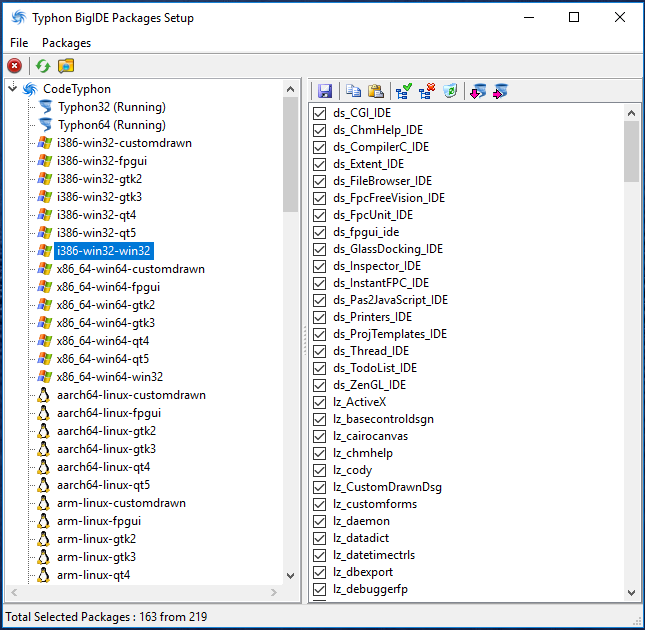
Task: Click Windows flag icon beside x86_64-win64-gtk2
Action: click(x=44, y=305)
